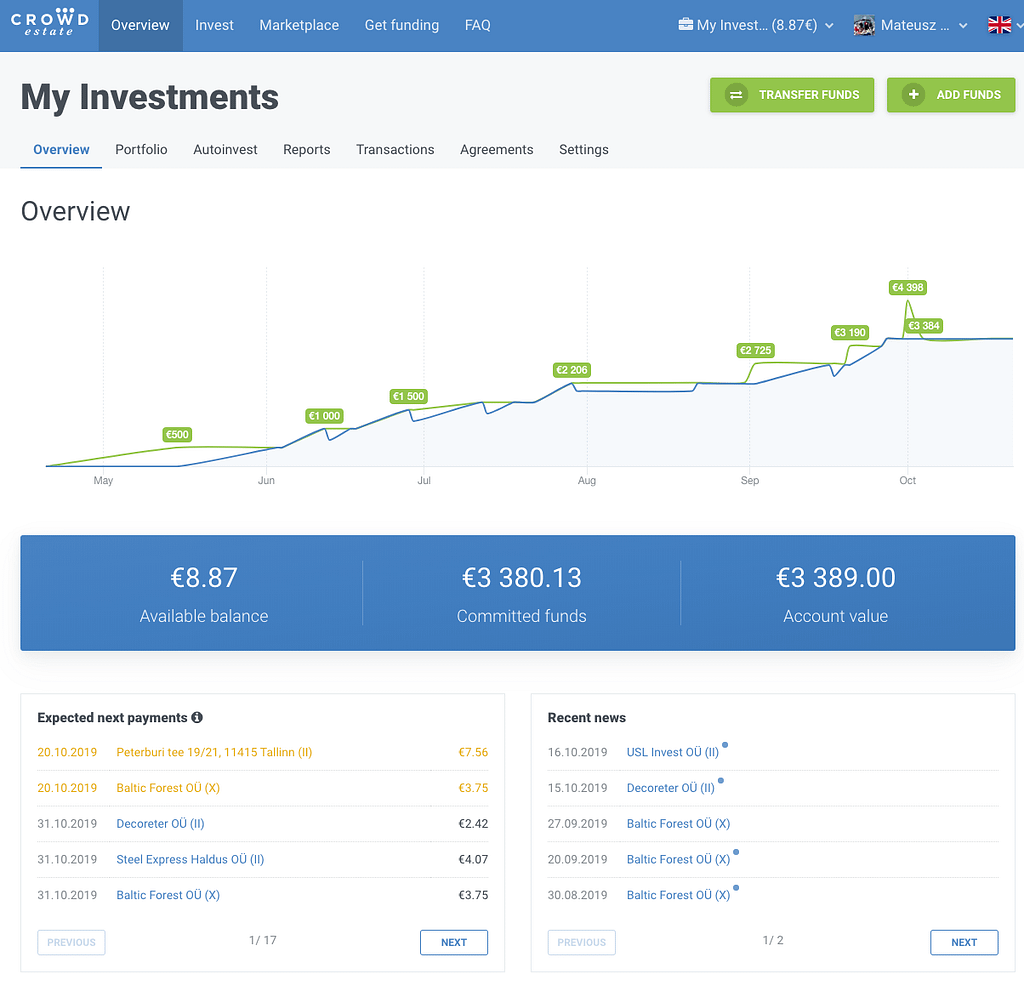Click the €4 398 chart data label
Image resolution: width=1024 pixels, height=981 pixels.
(x=908, y=288)
